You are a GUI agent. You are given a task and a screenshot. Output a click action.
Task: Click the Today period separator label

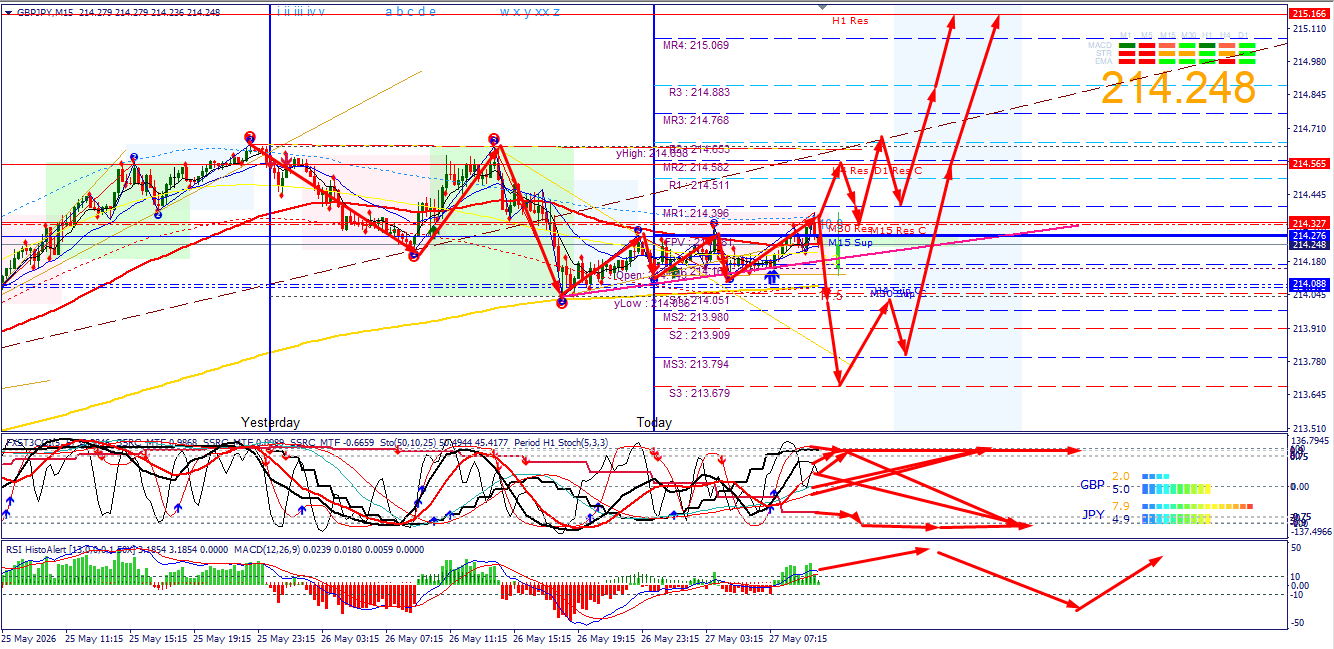(x=654, y=422)
